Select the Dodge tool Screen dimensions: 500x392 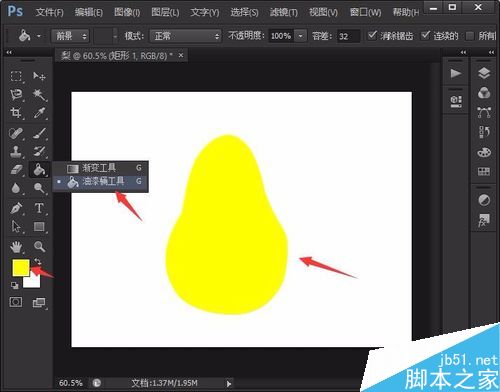pyautogui.click(x=39, y=188)
